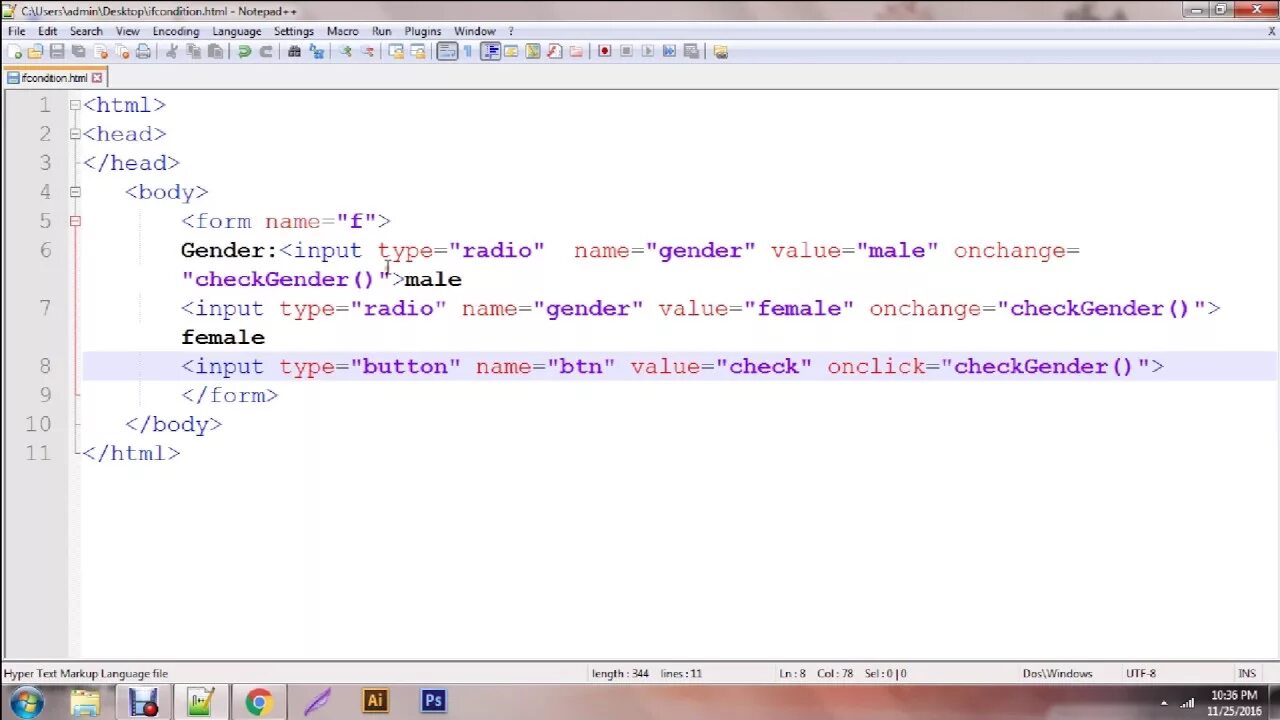Open the Macro menu
The image size is (1280, 720).
pyautogui.click(x=342, y=31)
